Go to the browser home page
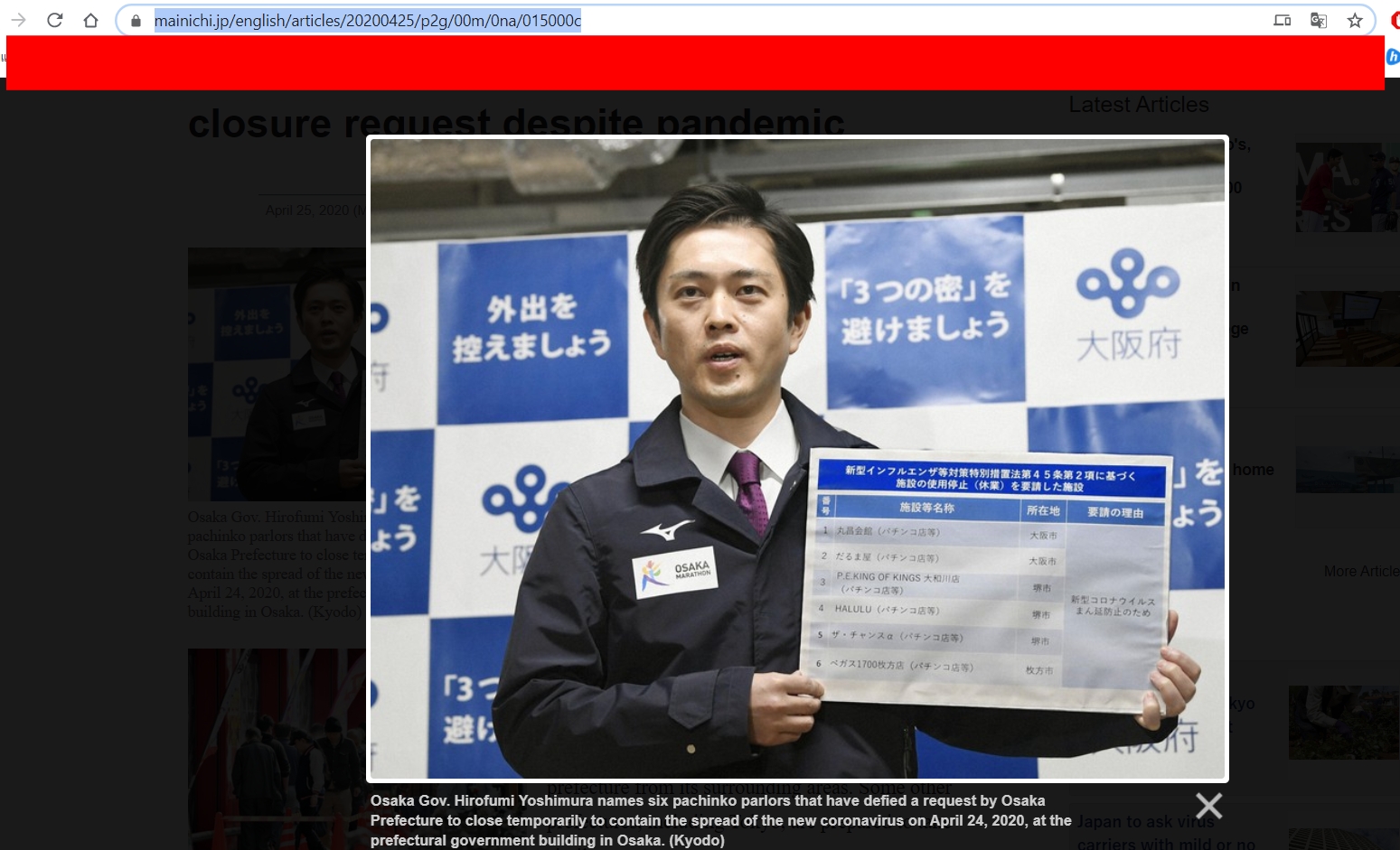Screen dimensions: 1400x850 [x=90, y=20]
